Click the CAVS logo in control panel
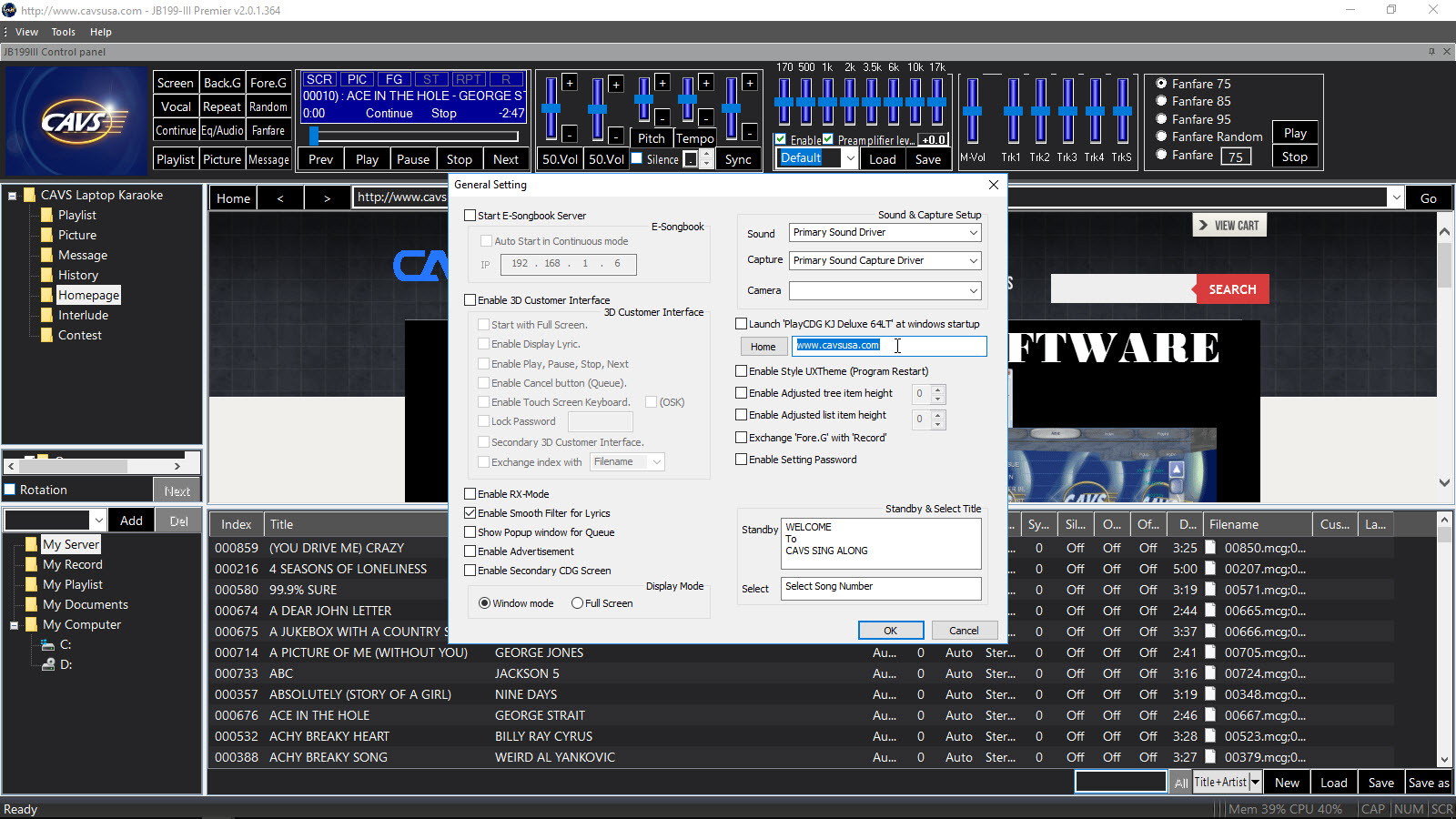Screen dimensions: 1456x819 [x=76, y=121]
